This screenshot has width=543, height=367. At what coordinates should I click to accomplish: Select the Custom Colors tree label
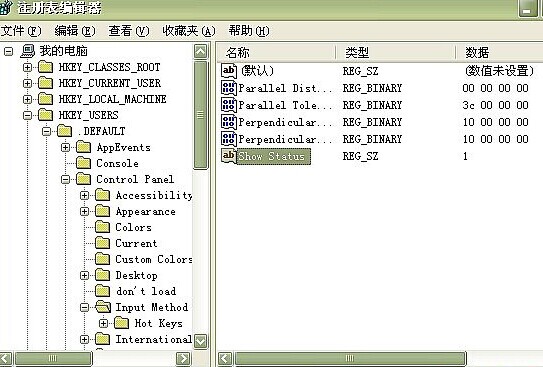tap(154, 259)
